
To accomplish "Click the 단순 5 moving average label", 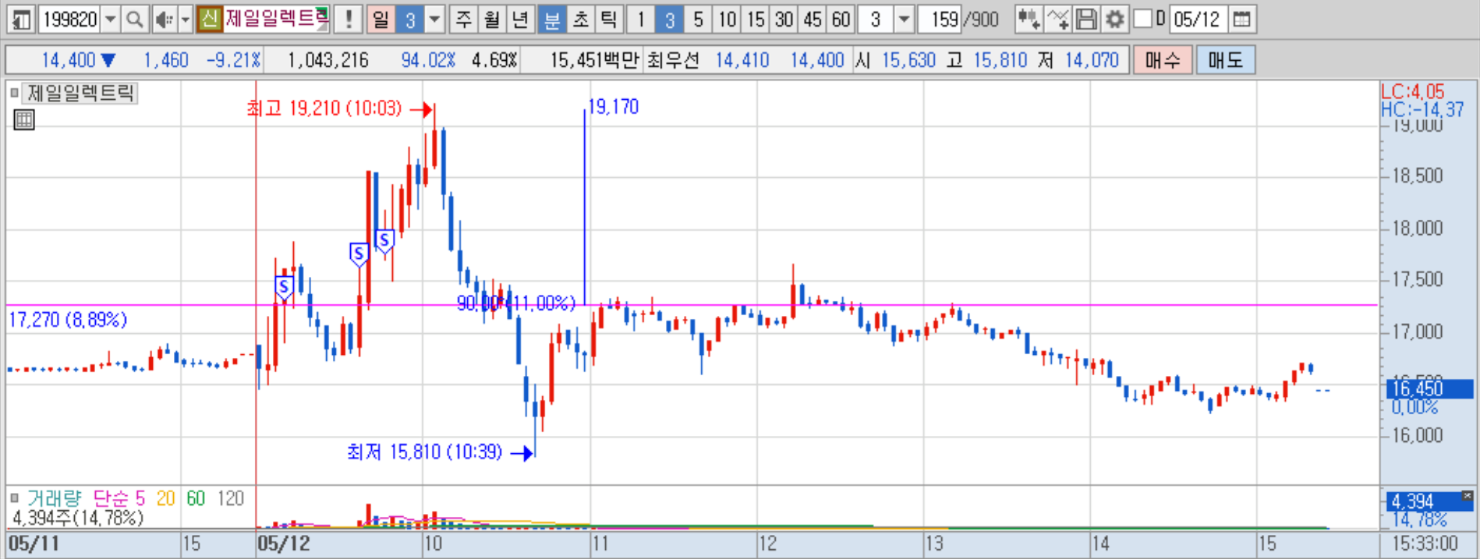I will click(x=119, y=497).
